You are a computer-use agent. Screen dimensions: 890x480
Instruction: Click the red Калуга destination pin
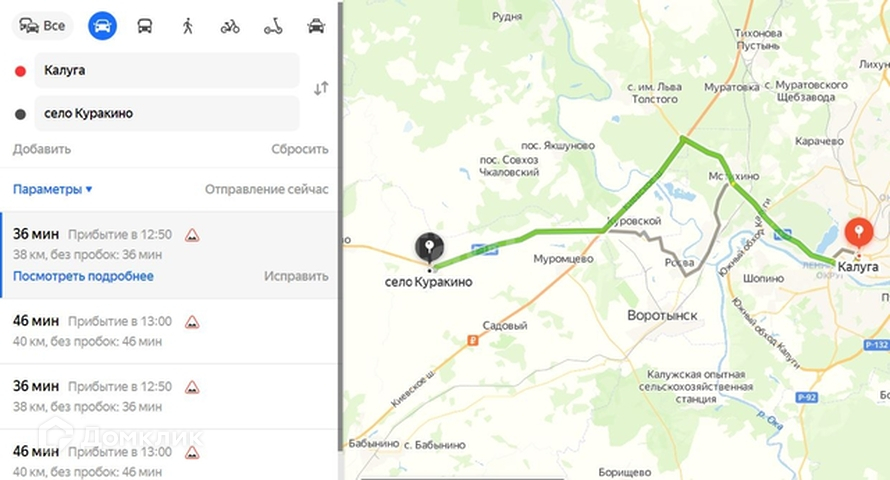tap(859, 233)
